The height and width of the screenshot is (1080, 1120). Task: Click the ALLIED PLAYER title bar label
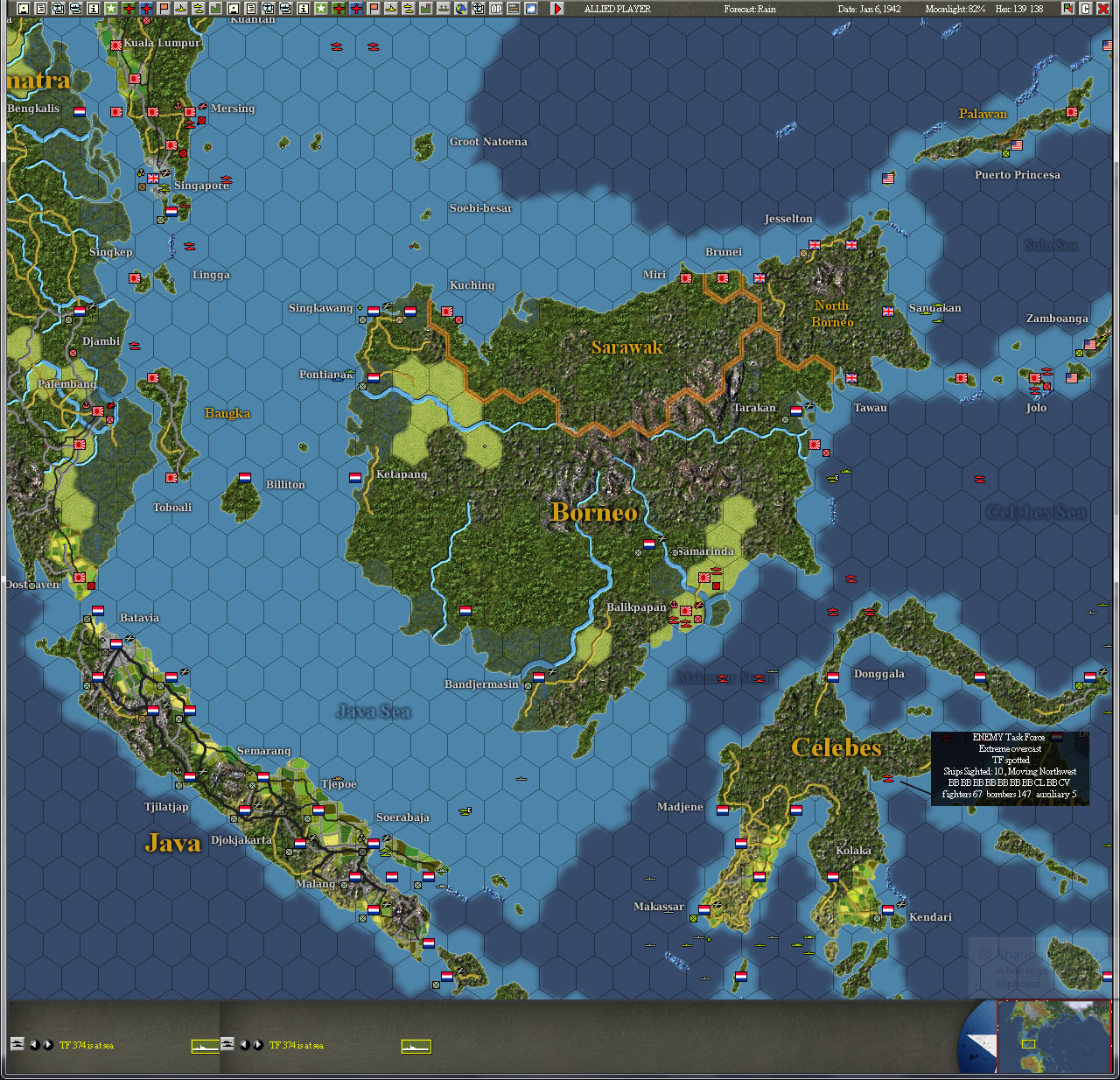click(x=616, y=8)
